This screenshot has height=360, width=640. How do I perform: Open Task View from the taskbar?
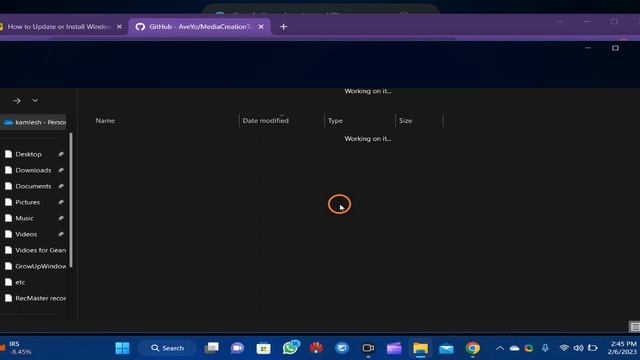pos(212,348)
